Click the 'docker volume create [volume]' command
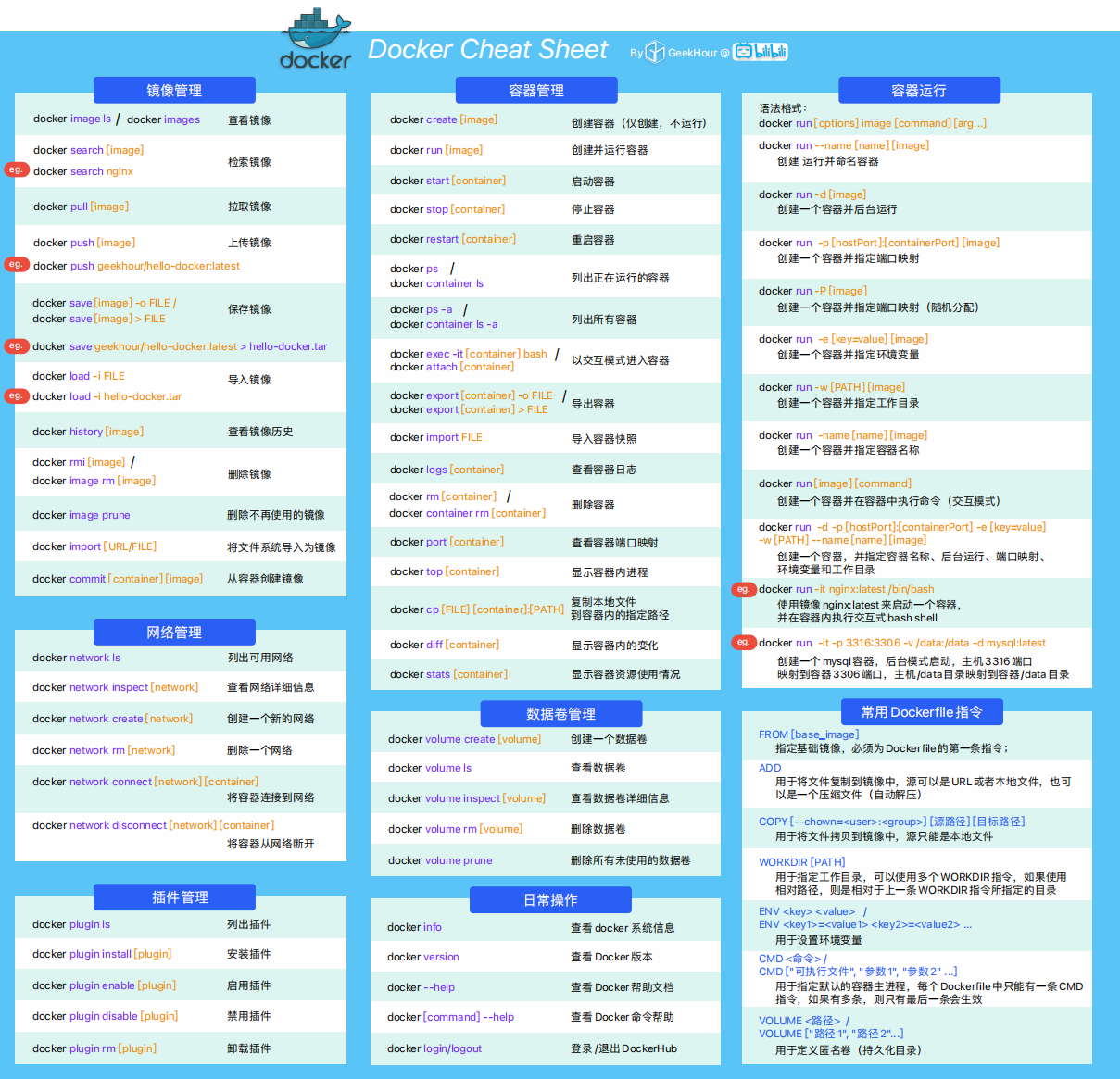This screenshot has height=1079, width=1120. pyautogui.click(x=465, y=739)
